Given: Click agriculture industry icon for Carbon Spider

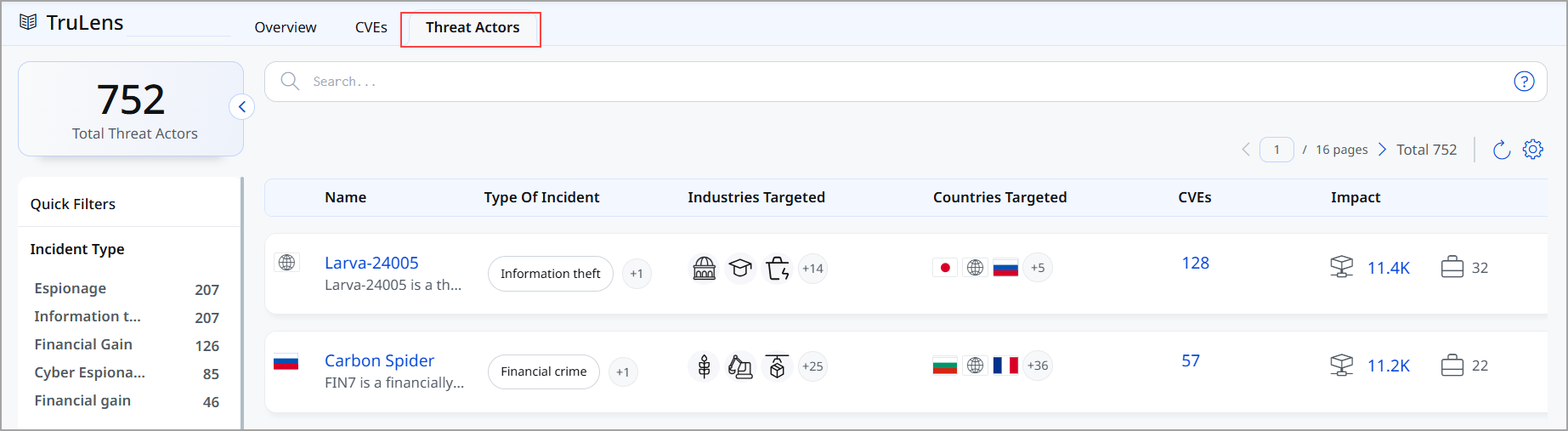Looking at the screenshot, I should coord(704,366).
